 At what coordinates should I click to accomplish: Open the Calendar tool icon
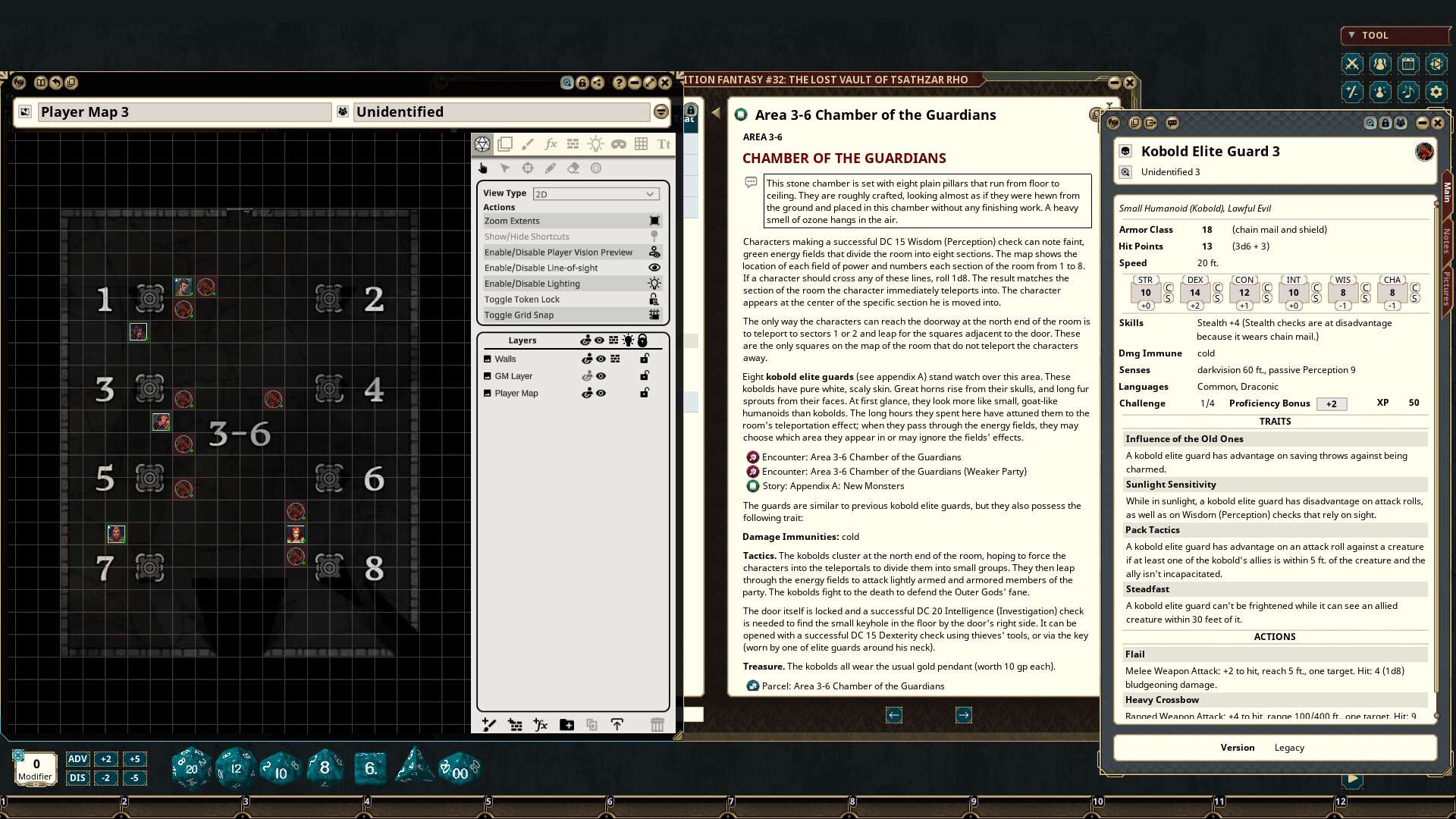(x=1408, y=64)
